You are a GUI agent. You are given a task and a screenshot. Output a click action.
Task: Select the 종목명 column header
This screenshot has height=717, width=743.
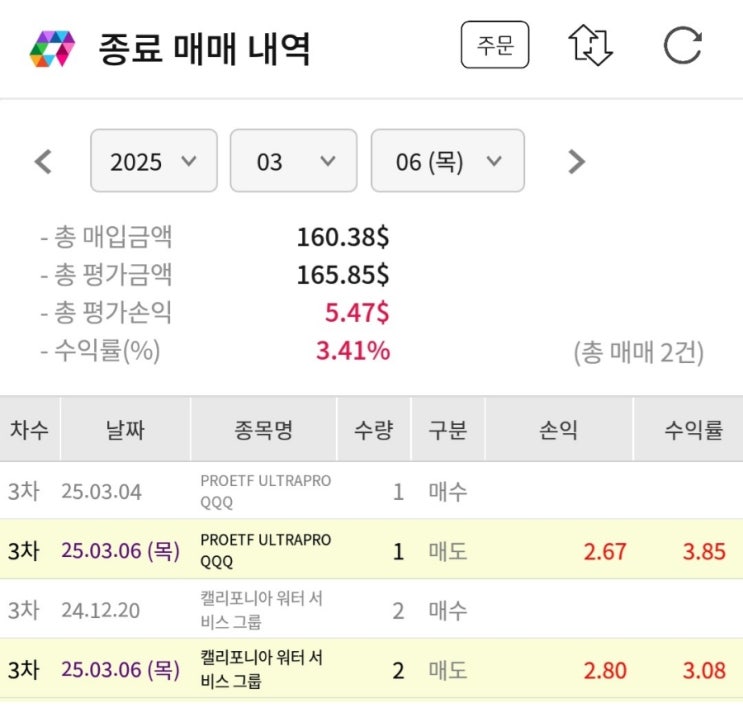264,430
